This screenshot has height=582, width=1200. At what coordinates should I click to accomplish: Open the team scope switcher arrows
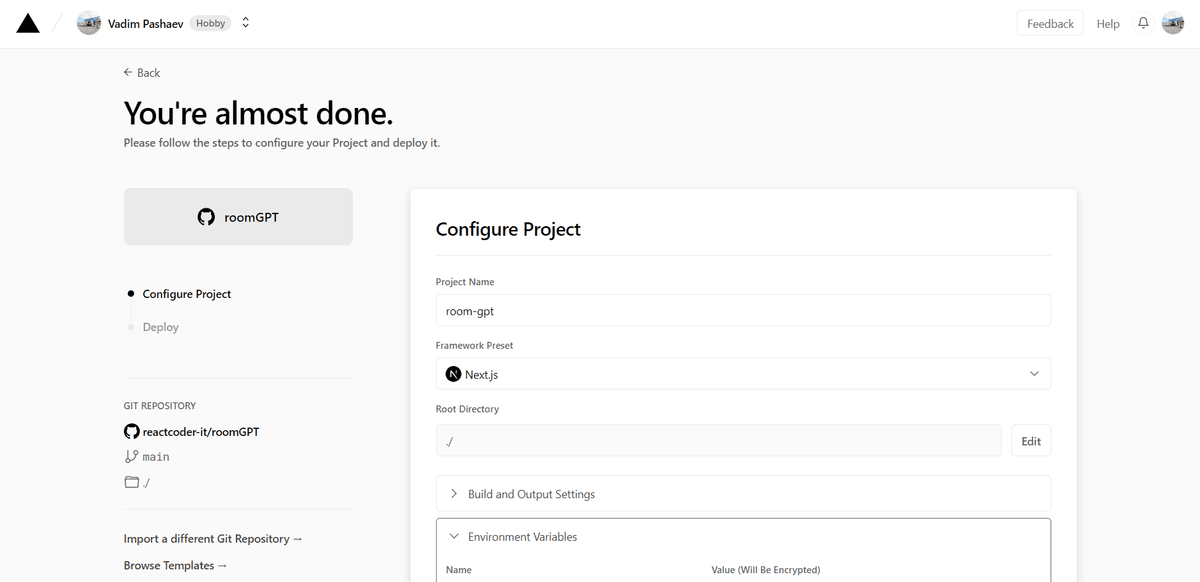(x=246, y=23)
